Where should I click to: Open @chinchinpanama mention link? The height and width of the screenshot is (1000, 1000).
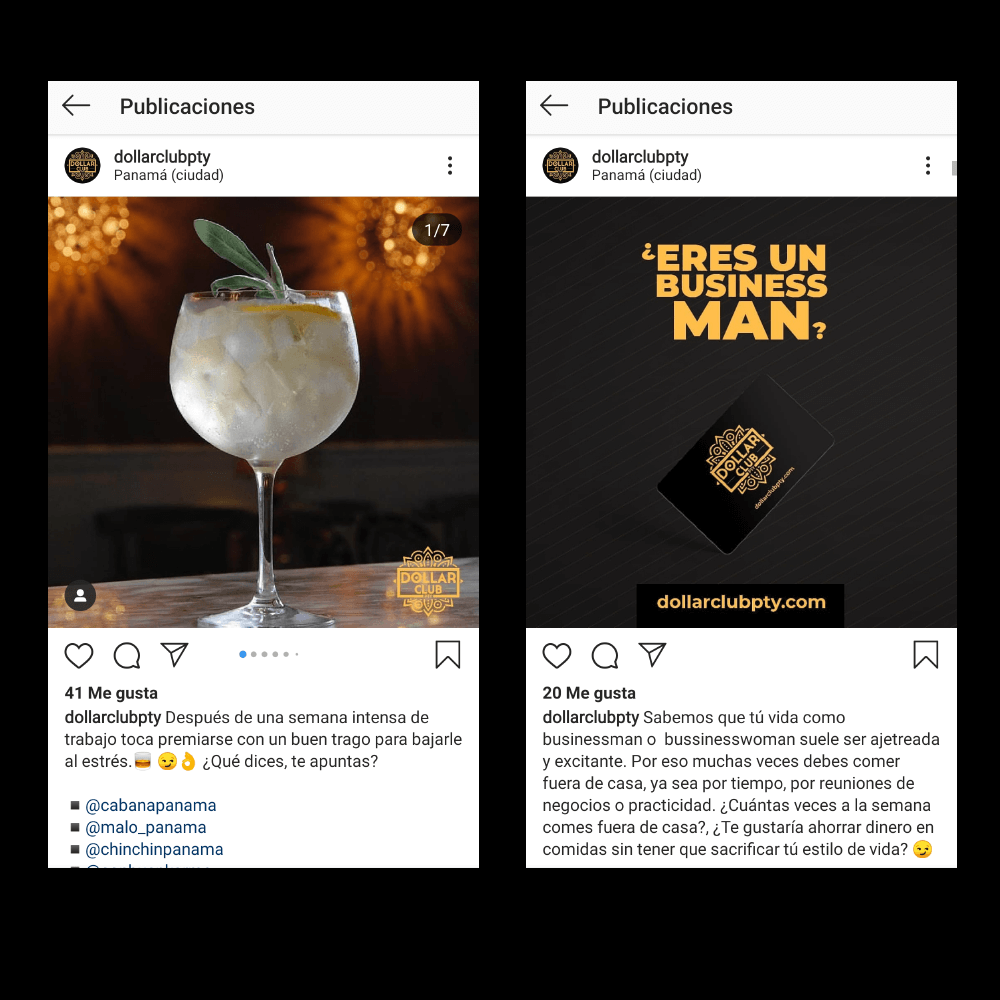point(154,849)
